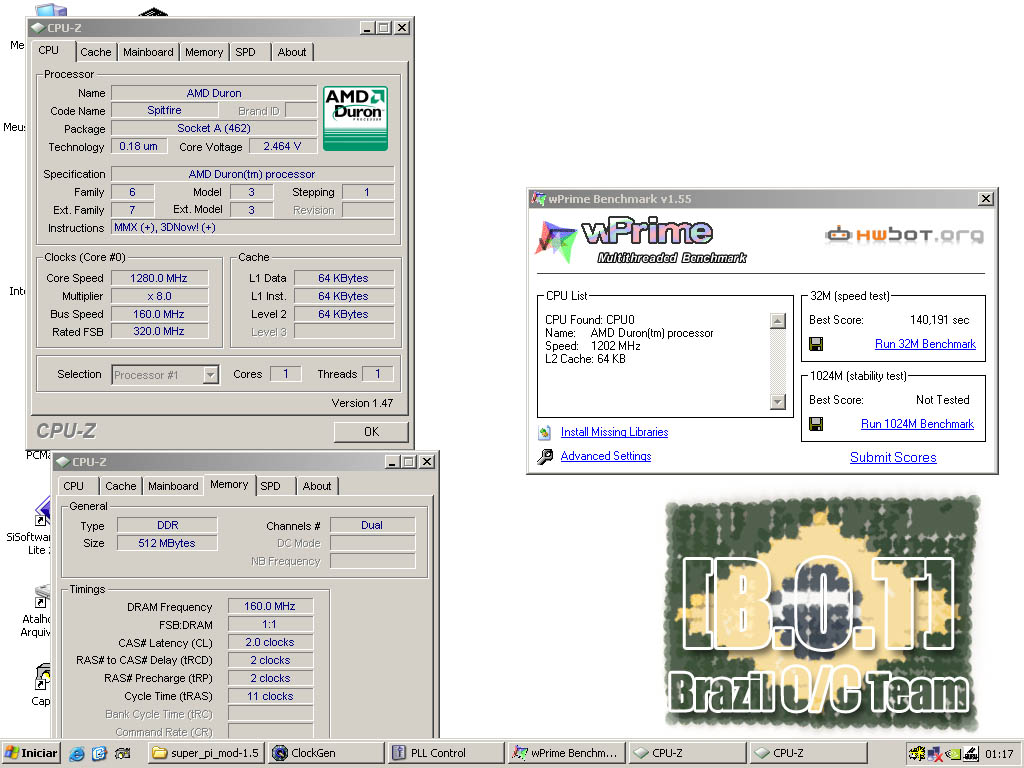Image resolution: width=1024 pixels, height=768 pixels.
Task: Click the Advanced Settings wrench icon
Action: (x=545, y=456)
